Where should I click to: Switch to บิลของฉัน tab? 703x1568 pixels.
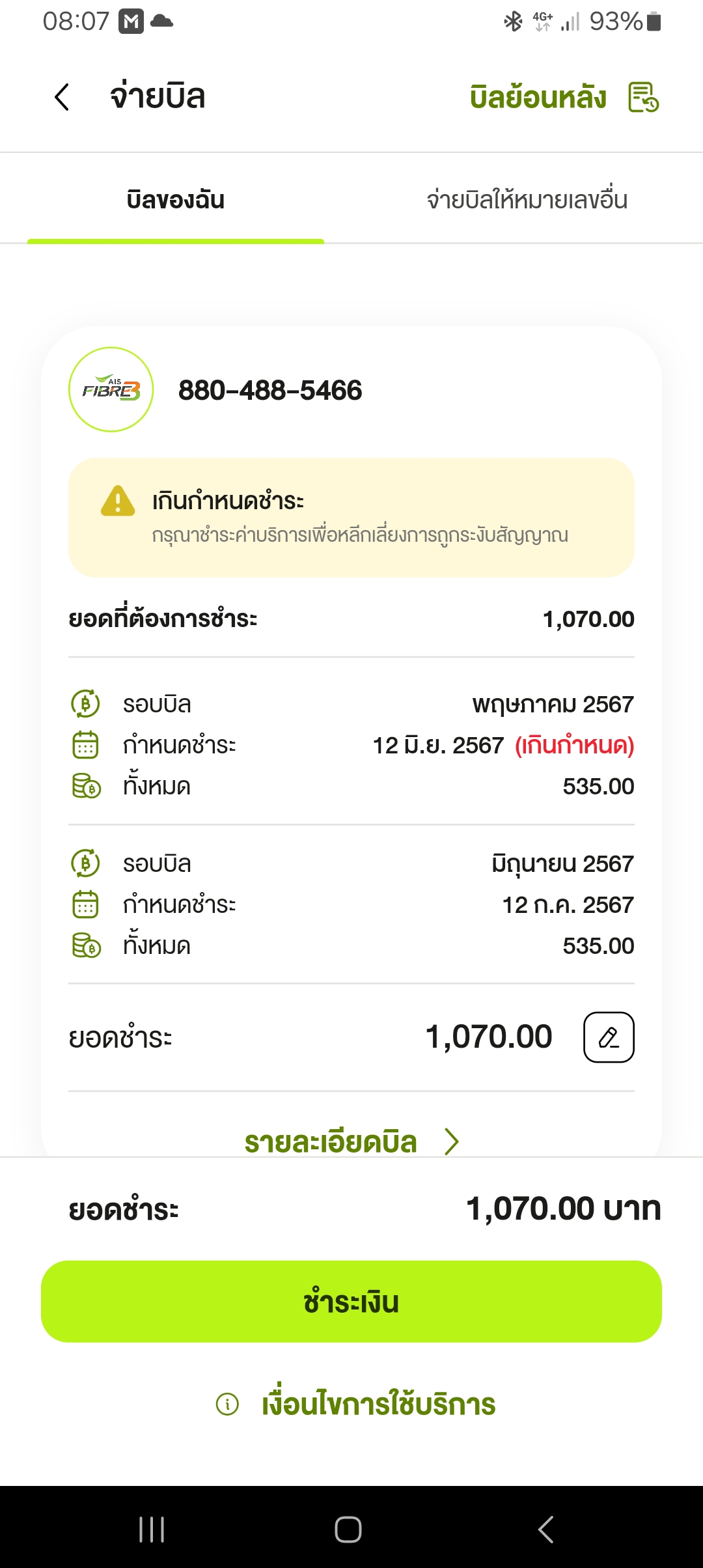pyautogui.click(x=176, y=200)
